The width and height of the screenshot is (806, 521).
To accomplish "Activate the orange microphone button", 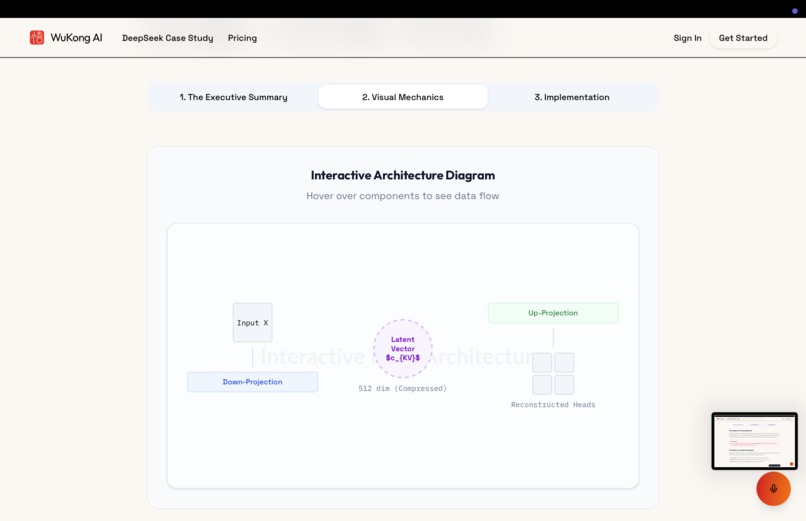I will coord(773,489).
